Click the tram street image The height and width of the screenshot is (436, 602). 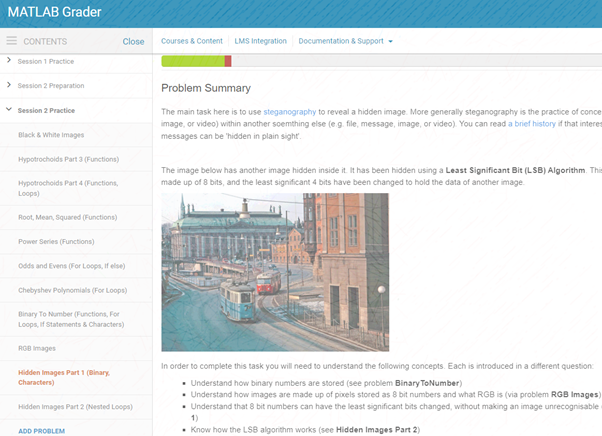[275, 272]
